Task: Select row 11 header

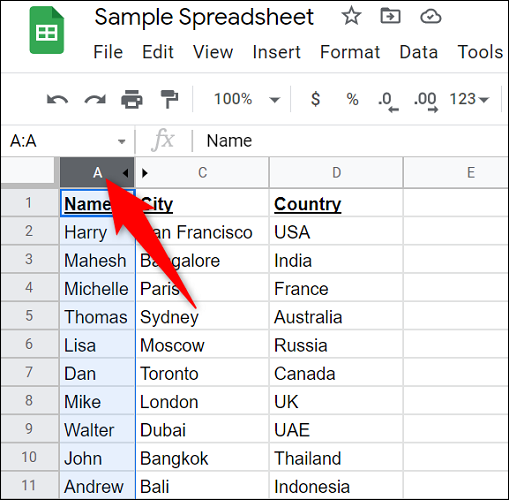Action: 29,485
